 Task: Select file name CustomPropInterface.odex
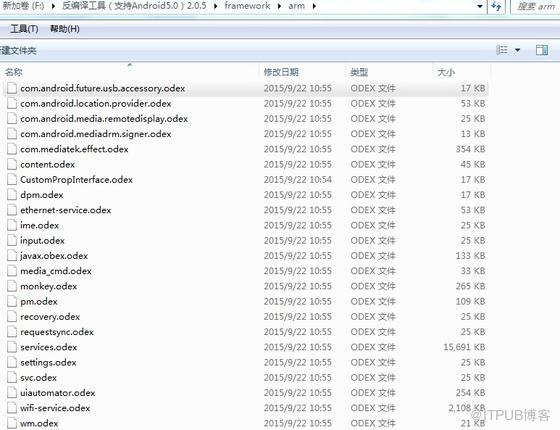click(76, 180)
